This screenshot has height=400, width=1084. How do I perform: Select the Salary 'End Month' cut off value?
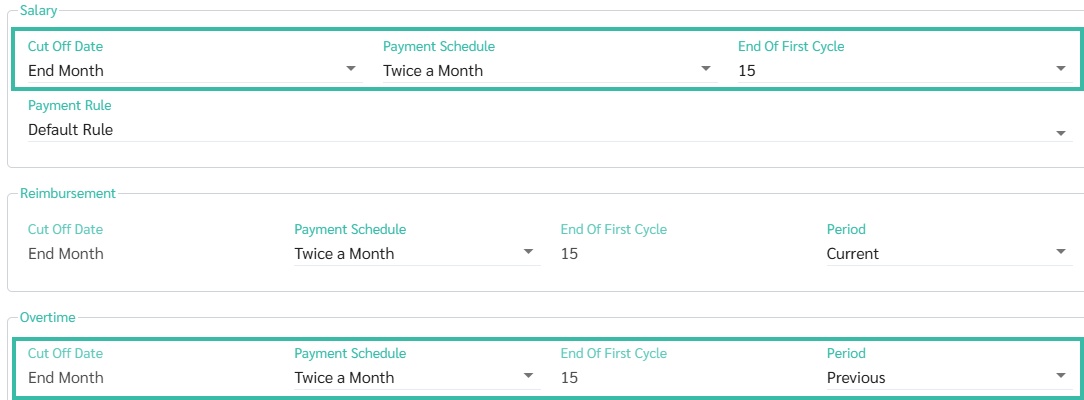66,71
